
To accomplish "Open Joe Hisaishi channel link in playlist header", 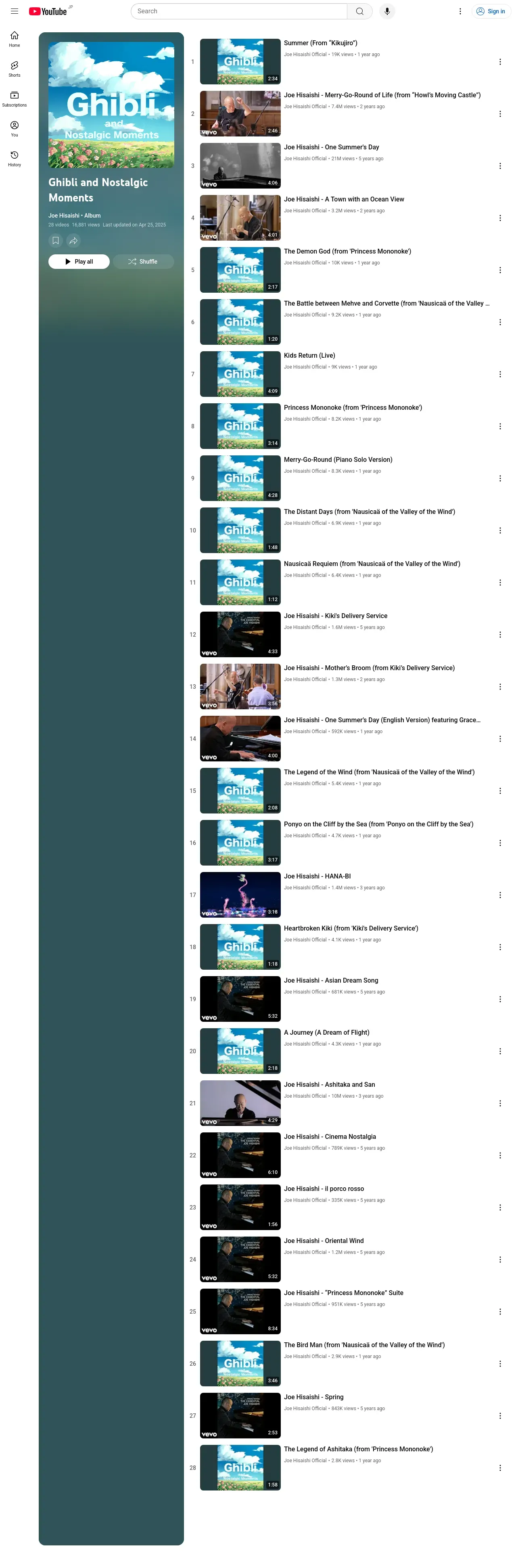I will tap(64, 216).
